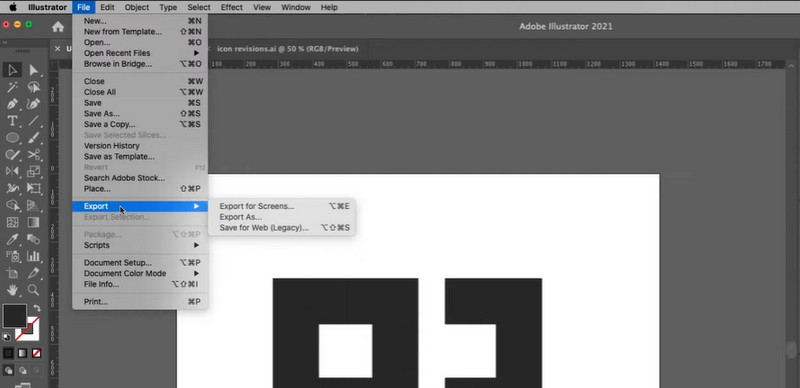The height and width of the screenshot is (388, 800).
Task: Select the Mesh tool
Action: (x=12, y=222)
